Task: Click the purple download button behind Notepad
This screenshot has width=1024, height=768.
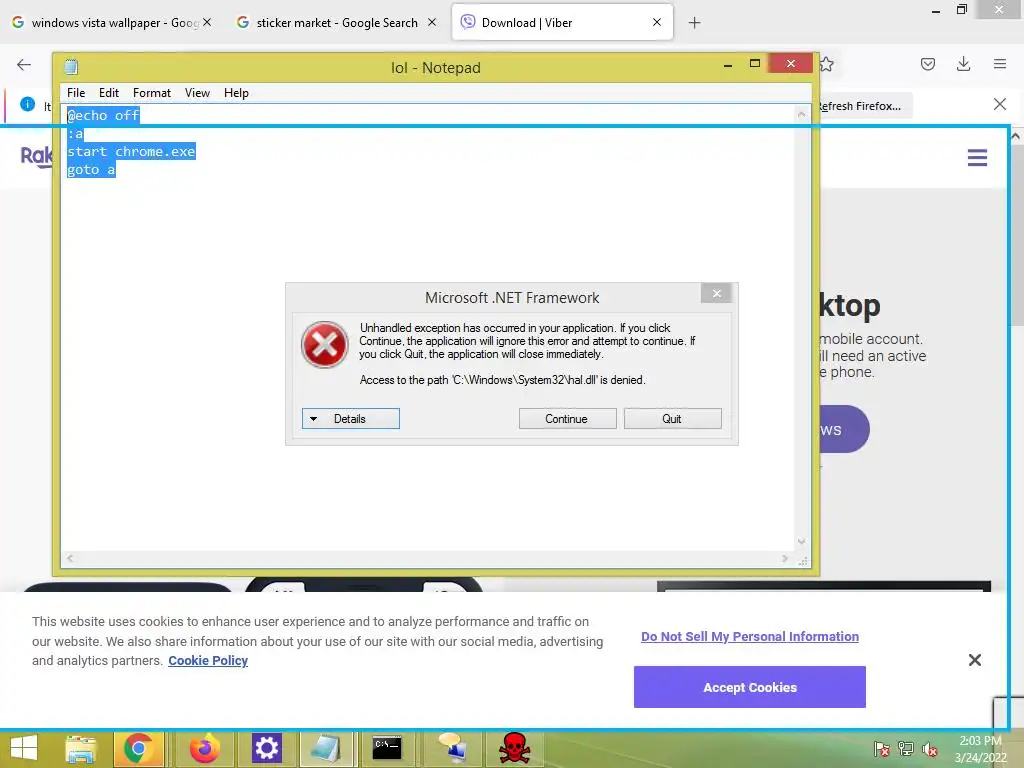Action: [845, 430]
